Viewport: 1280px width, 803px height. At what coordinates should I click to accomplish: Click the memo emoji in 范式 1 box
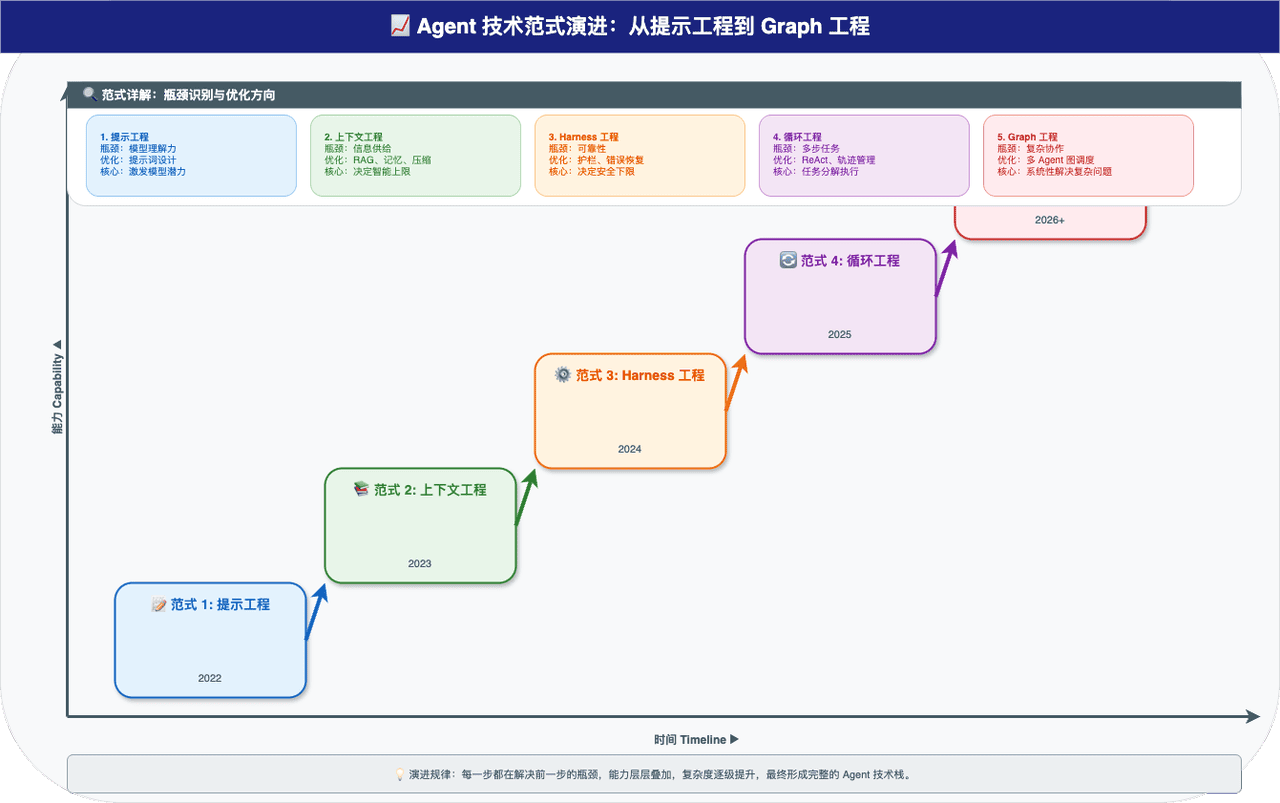[x=158, y=605]
